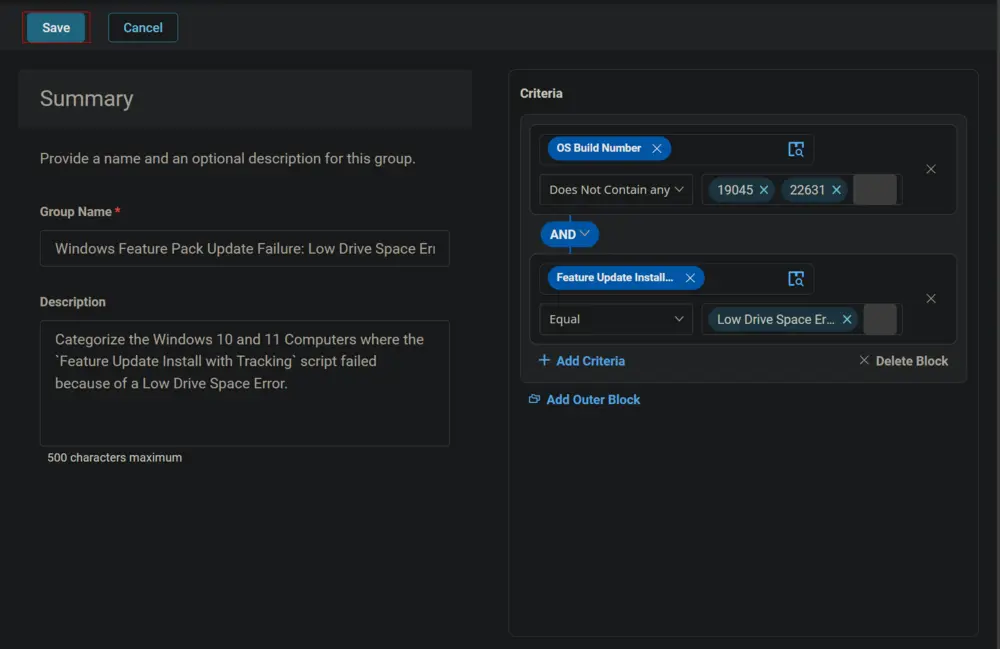This screenshot has height=649, width=1000.
Task: Delete the criteria block
Action: point(903,361)
